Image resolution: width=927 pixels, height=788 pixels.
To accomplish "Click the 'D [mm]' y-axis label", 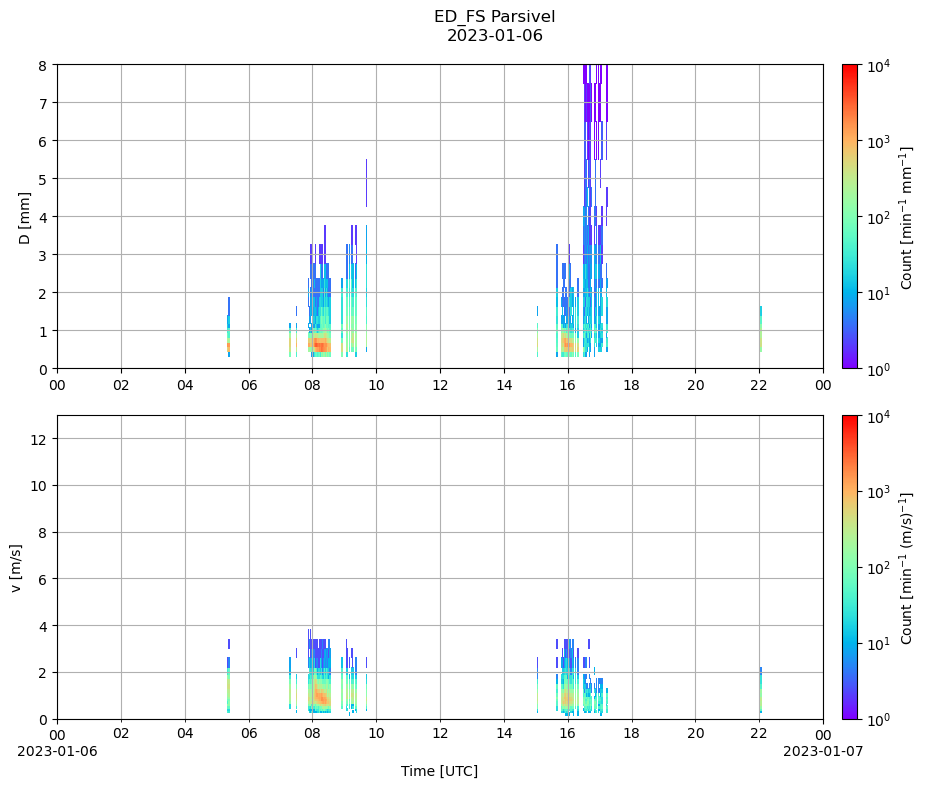I will click(24, 218).
